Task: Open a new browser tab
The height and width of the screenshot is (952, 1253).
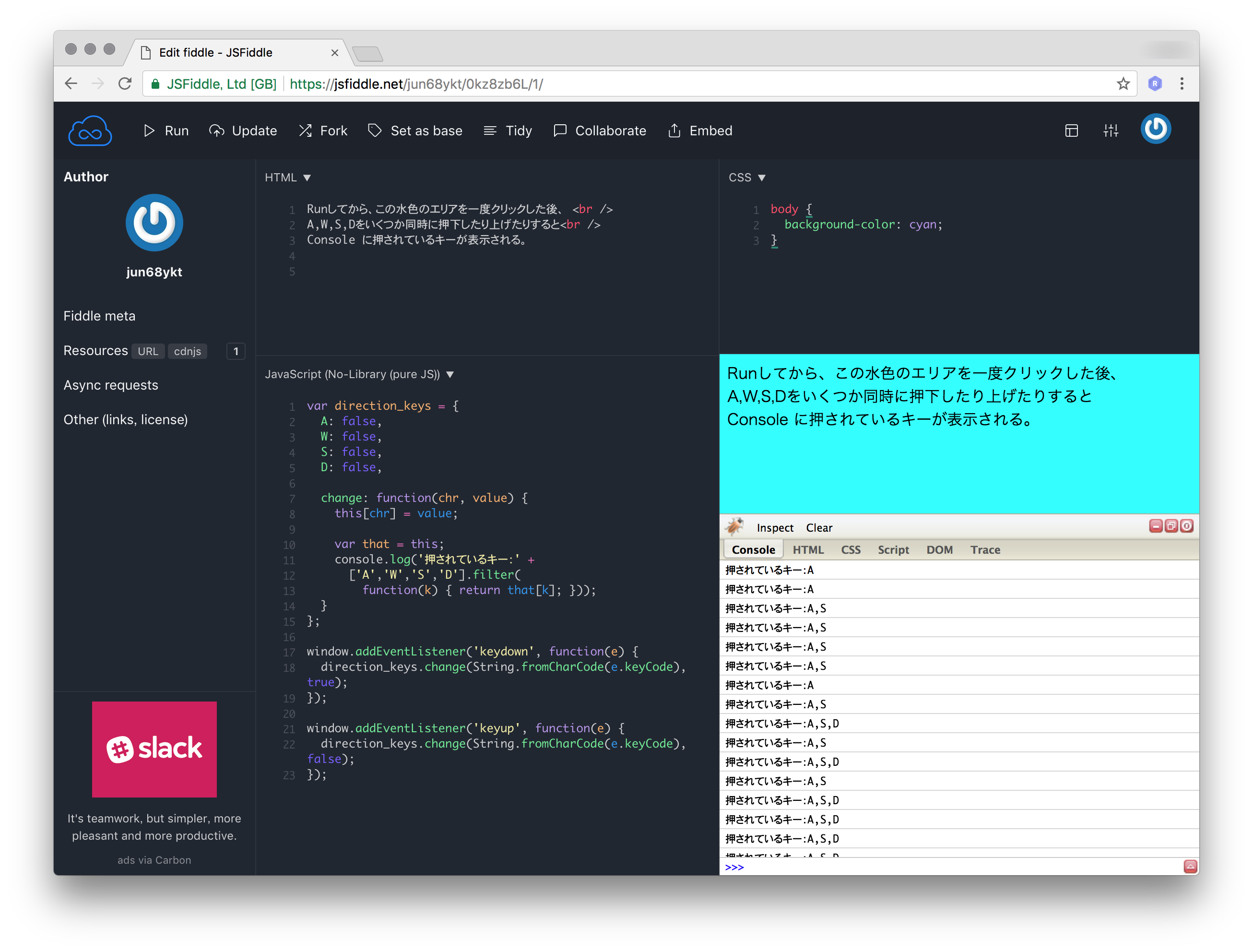Action: click(367, 54)
